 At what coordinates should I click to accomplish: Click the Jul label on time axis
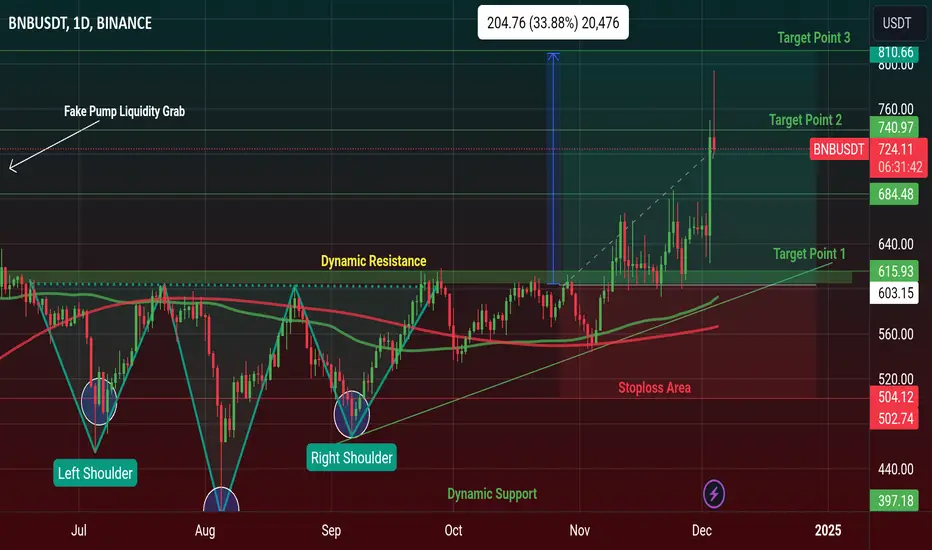point(78,530)
